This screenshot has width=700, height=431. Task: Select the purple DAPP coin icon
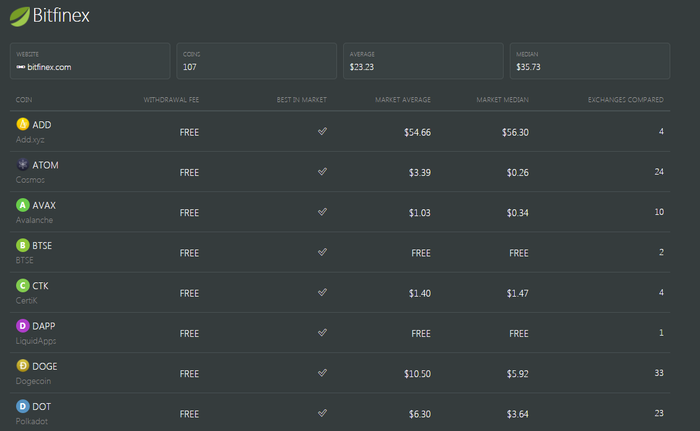click(x=23, y=326)
